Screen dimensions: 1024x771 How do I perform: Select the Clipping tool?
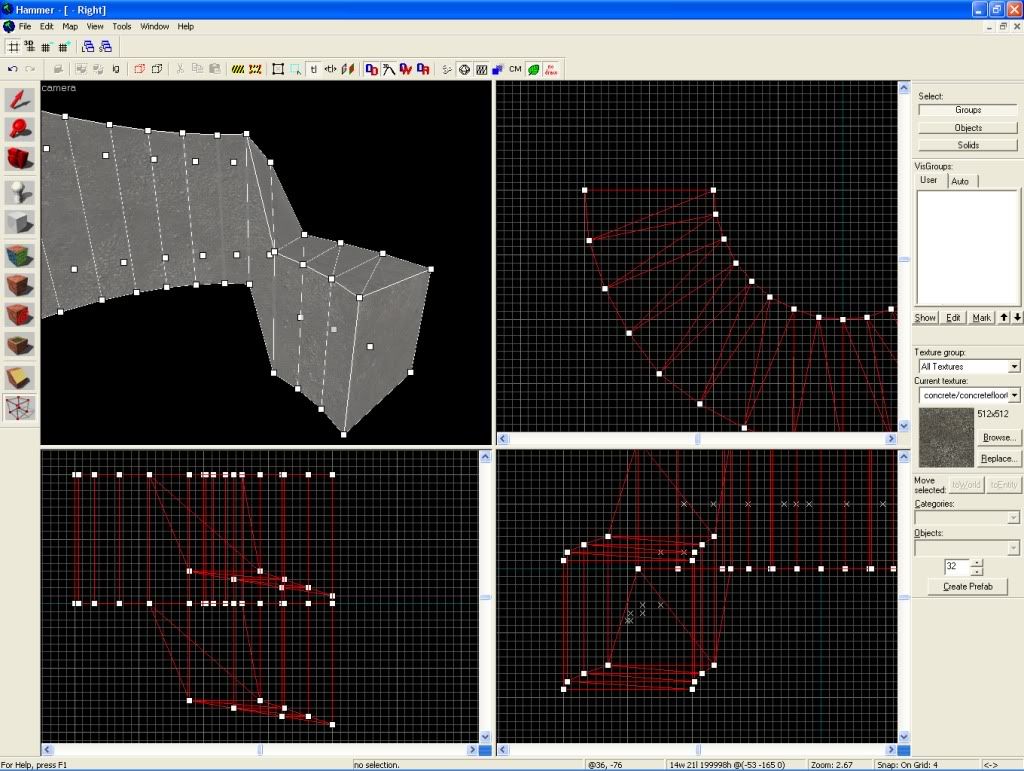pos(20,378)
